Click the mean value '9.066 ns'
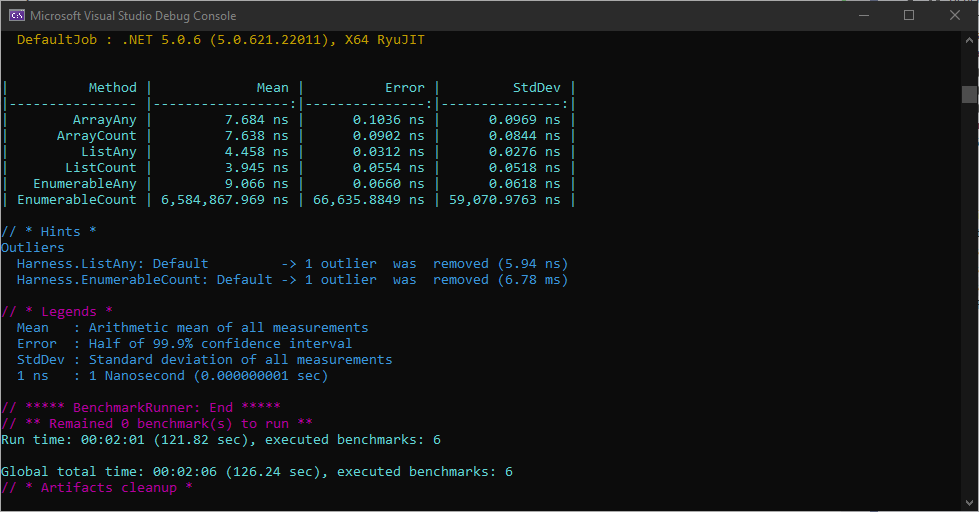Image resolution: width=979 pixels, height=512 pixels. pyautogui.click(x=257, y=184)
